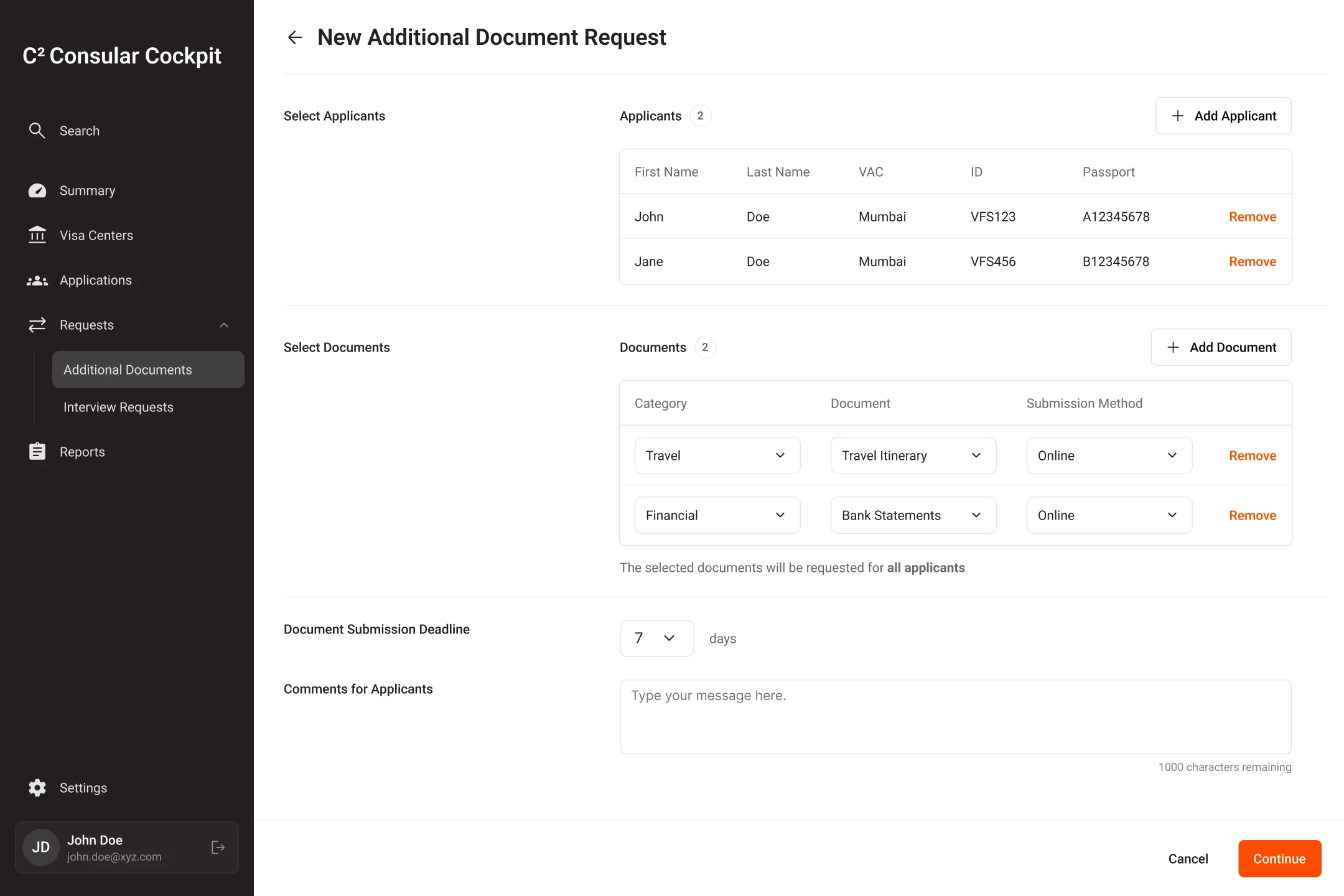Click the Summary gauge icon
The height and width of the screenshot is (896, 1344).
37,190
